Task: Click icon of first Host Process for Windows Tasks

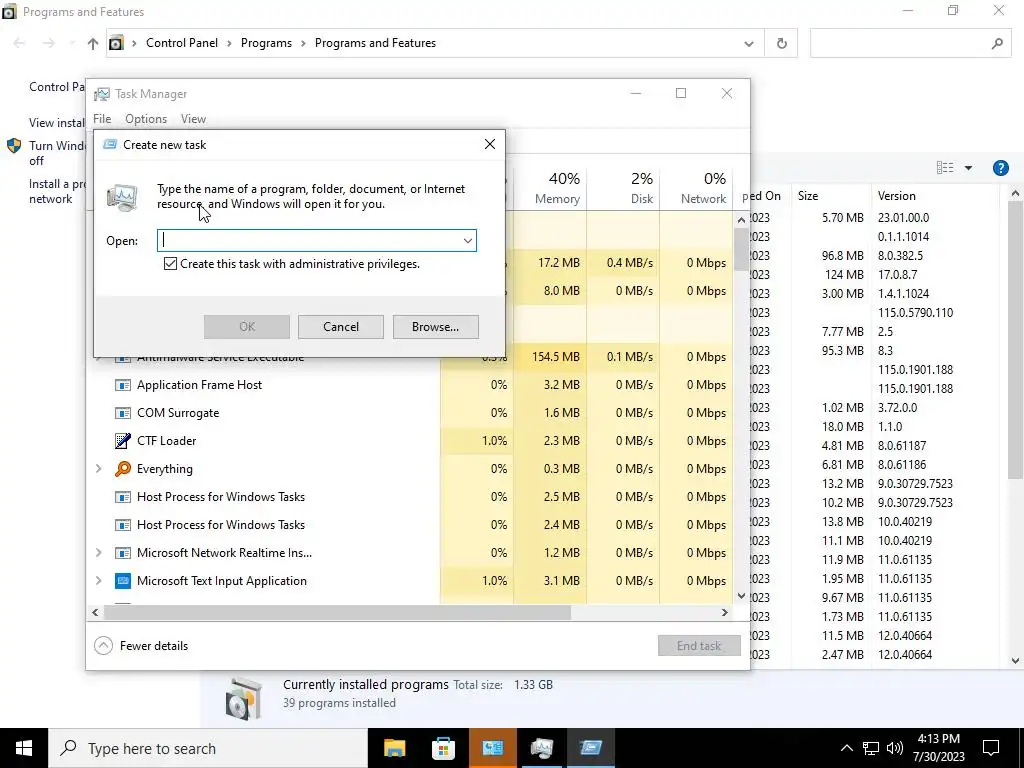Action: point(123,497)
